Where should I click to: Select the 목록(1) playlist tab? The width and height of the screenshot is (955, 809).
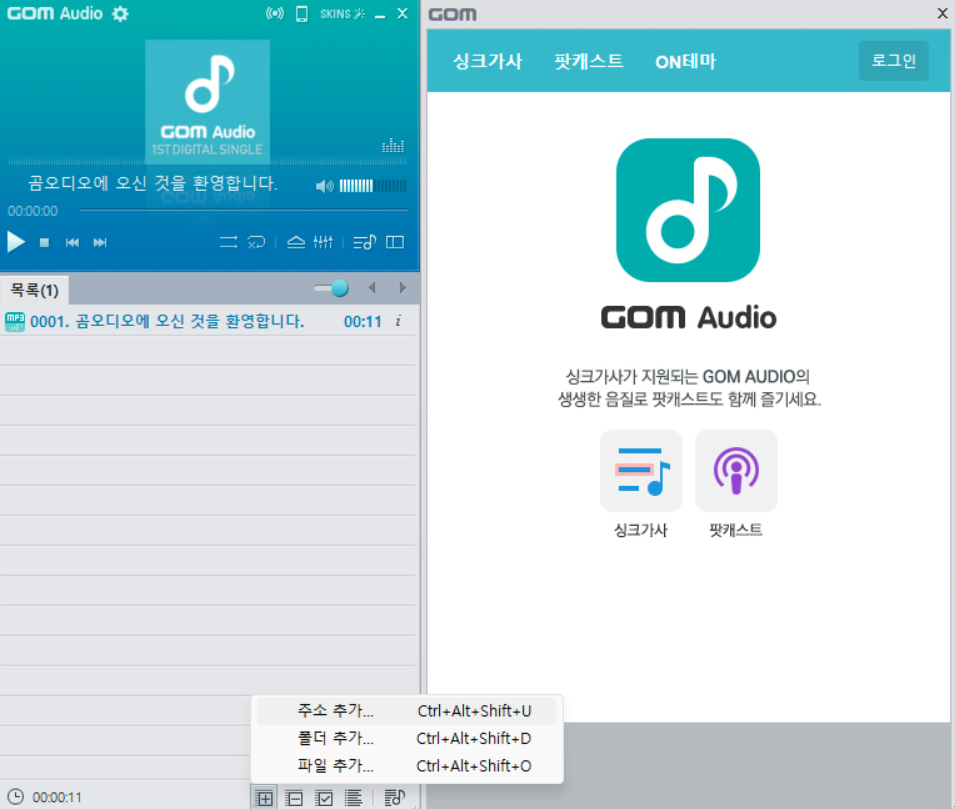(x=35, y=289)
